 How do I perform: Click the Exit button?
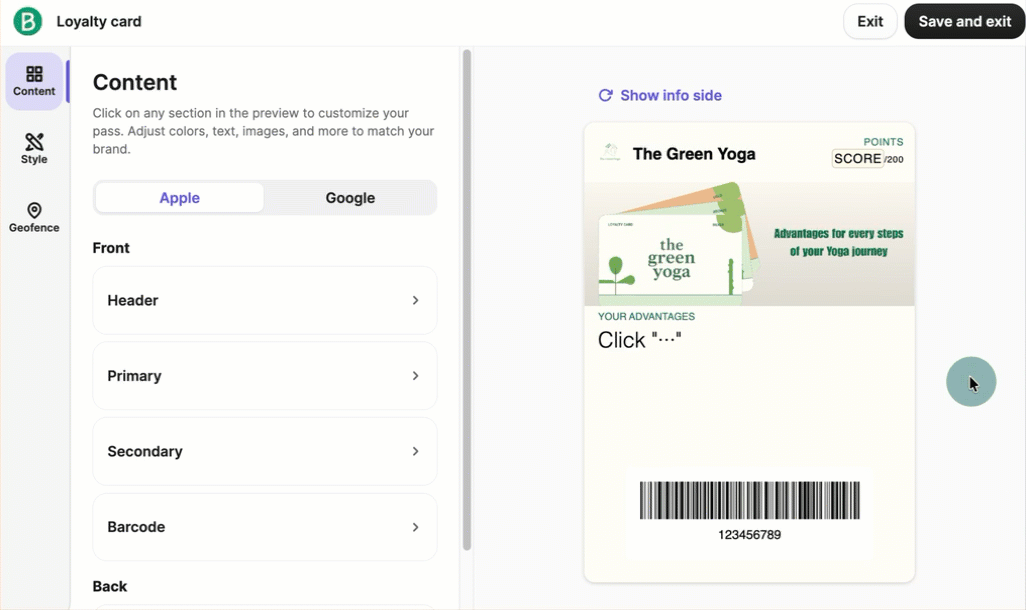click(870, 21)
